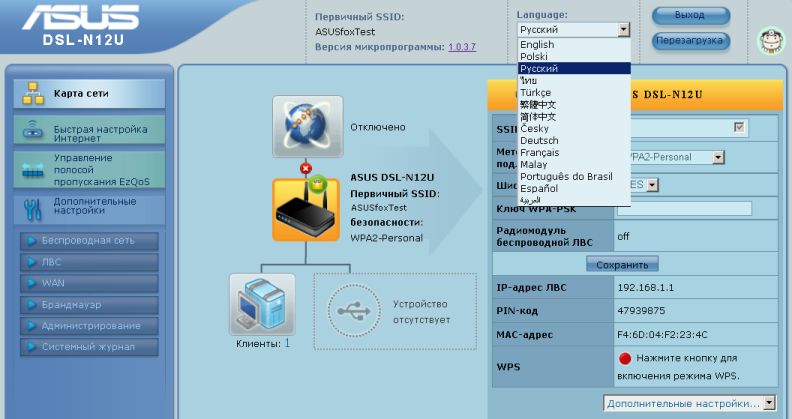Open the clients count link 1

tap(287, 343)
